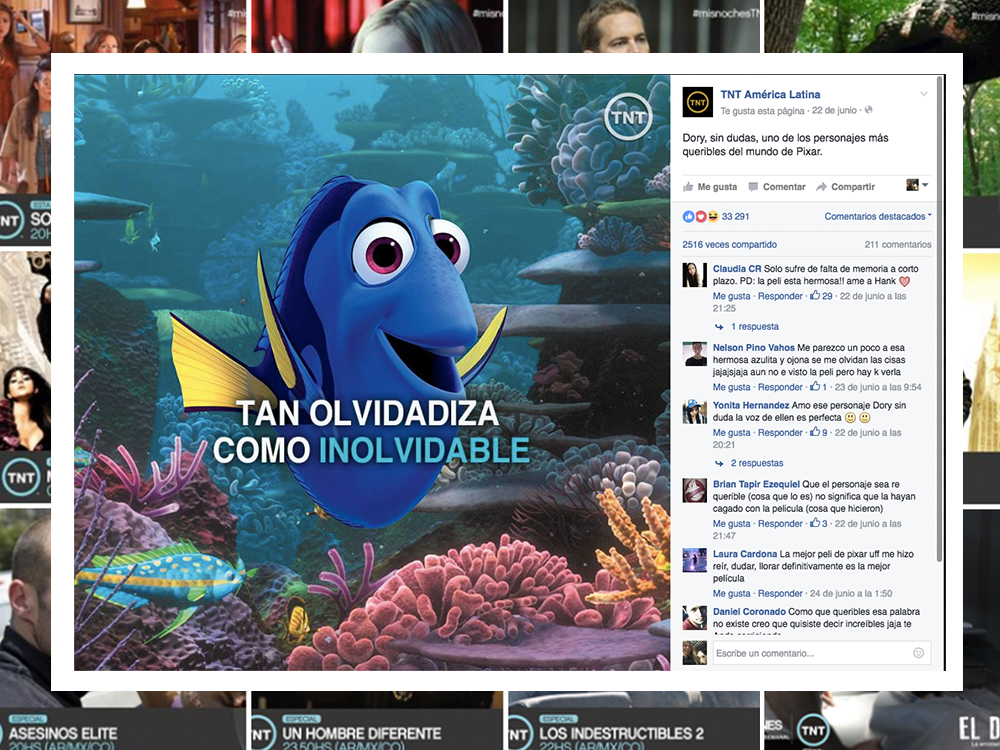Like Laura Cardona's comment
1000x750 pixels.
pos(732,593)
